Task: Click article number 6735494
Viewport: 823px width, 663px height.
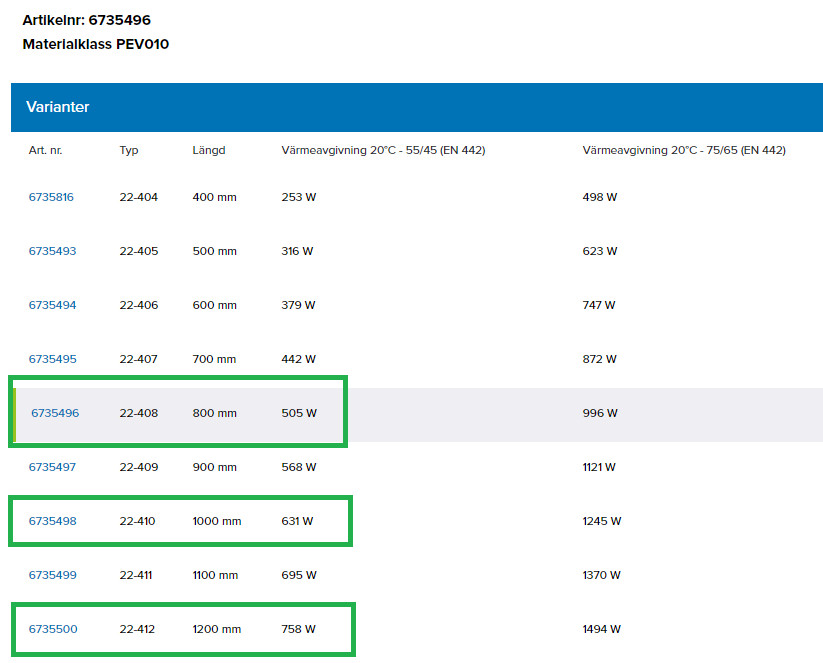Action: coord(52,305)
